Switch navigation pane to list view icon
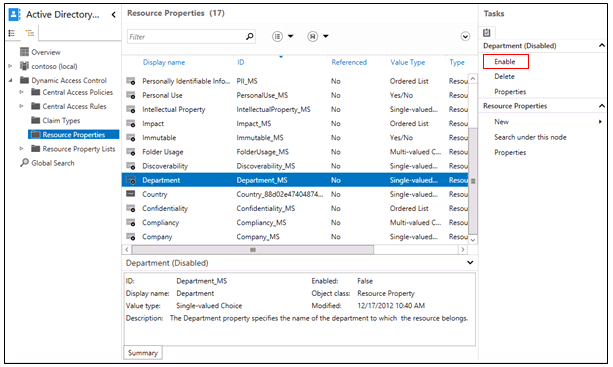The image size is (613, 367). (x=12, y=33)
